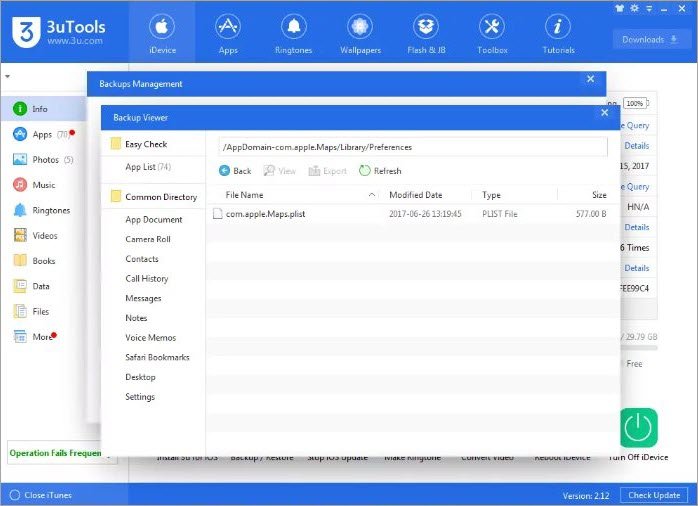Image resolution: width=698 pixels, height=506 pixels.
Task: Select Common Directory folder
Action: [153, 197]
